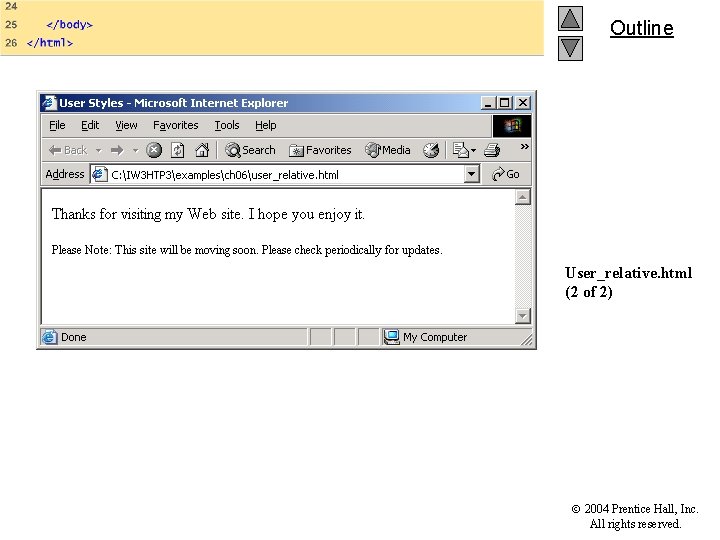Open the History icon in toolbar
The height and width of the screenshot is (540, 720).
pyautogui.click(x=431, y=150)
